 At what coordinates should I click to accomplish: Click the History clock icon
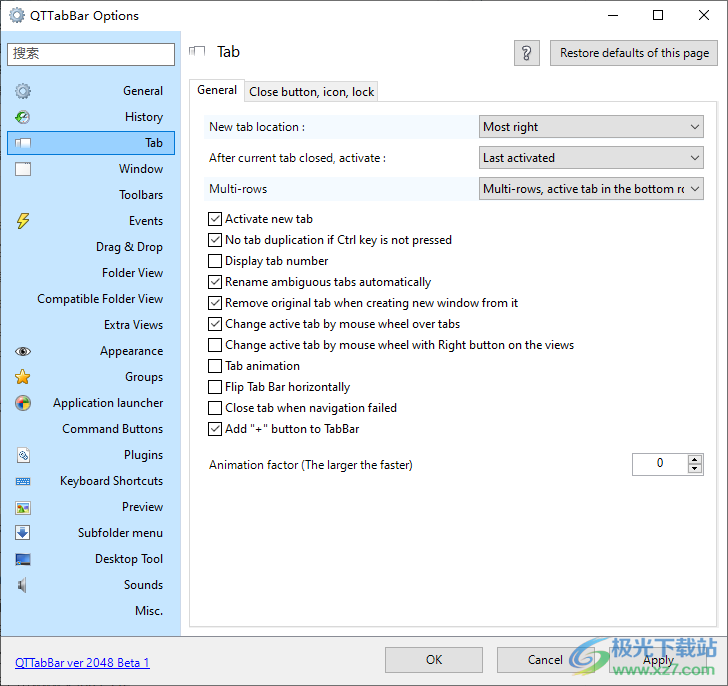23,117
